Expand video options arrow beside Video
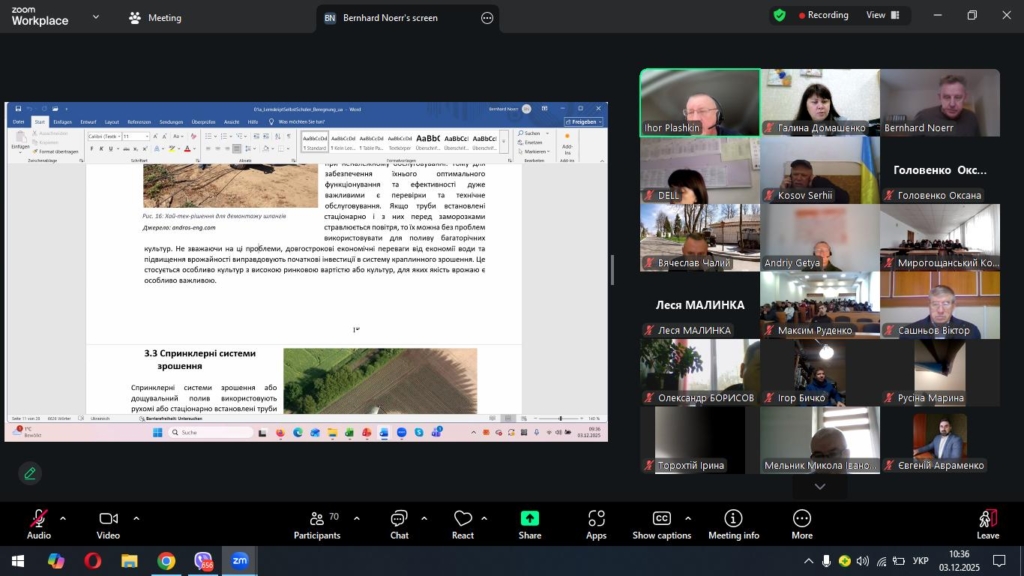The width and height of the screenshot is (1024, 576). (x=136, y=518)
